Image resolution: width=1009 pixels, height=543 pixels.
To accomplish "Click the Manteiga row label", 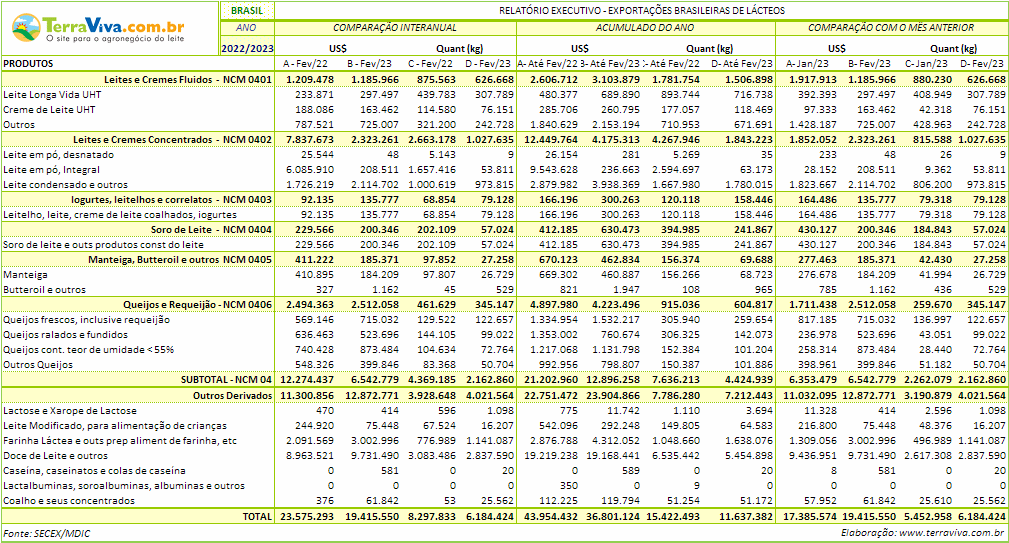I will click(25, 275).
